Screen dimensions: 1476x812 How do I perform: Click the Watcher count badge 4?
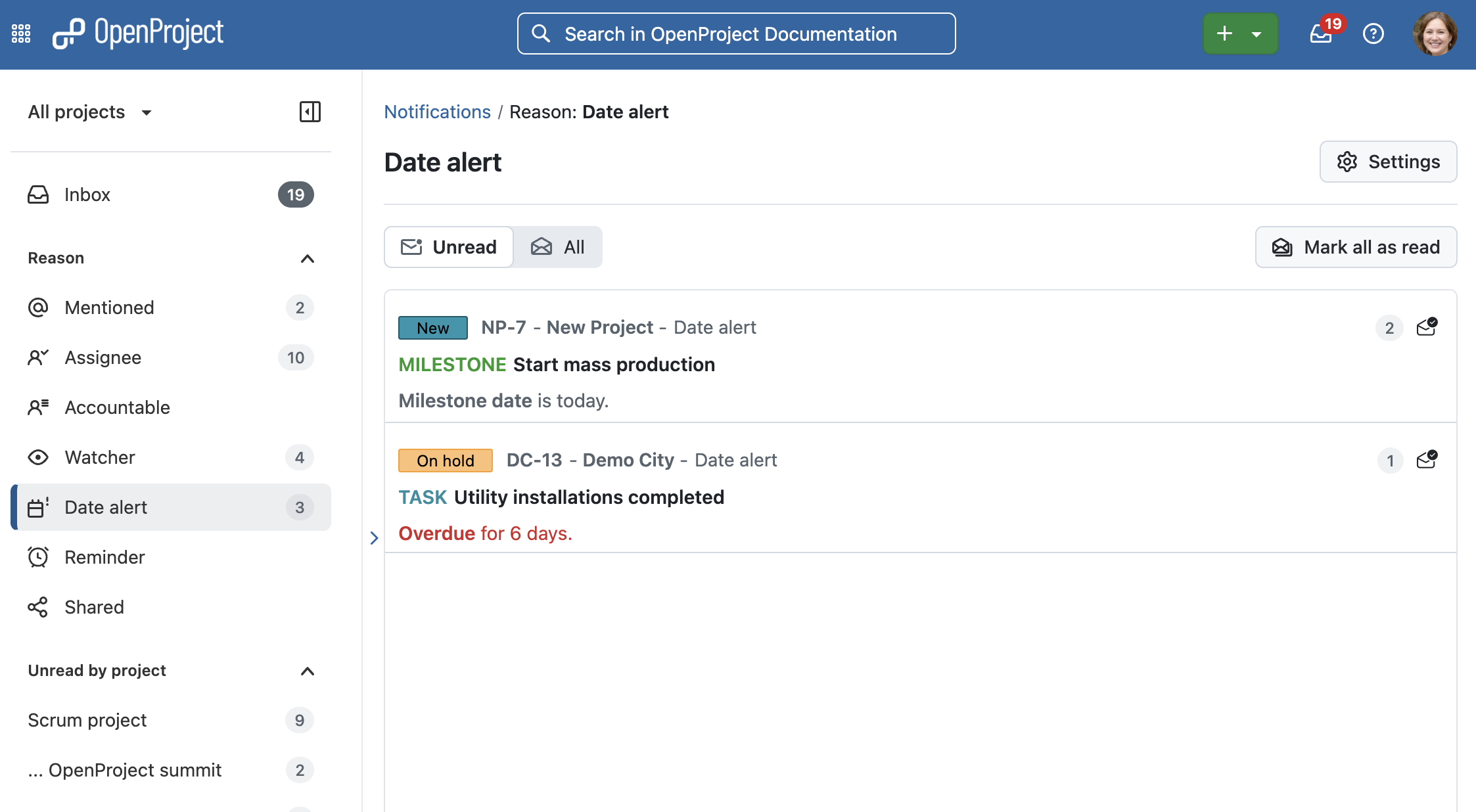pos(300,457)
